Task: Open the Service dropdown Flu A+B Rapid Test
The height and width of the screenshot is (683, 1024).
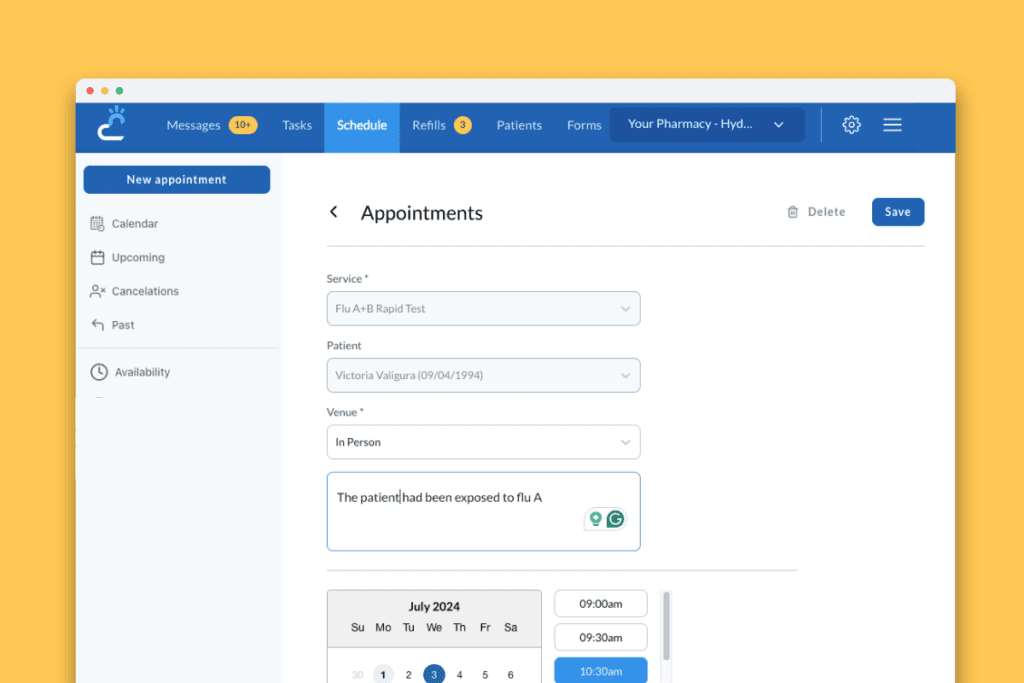Action: pyautogui.click(x=483, y=308)
